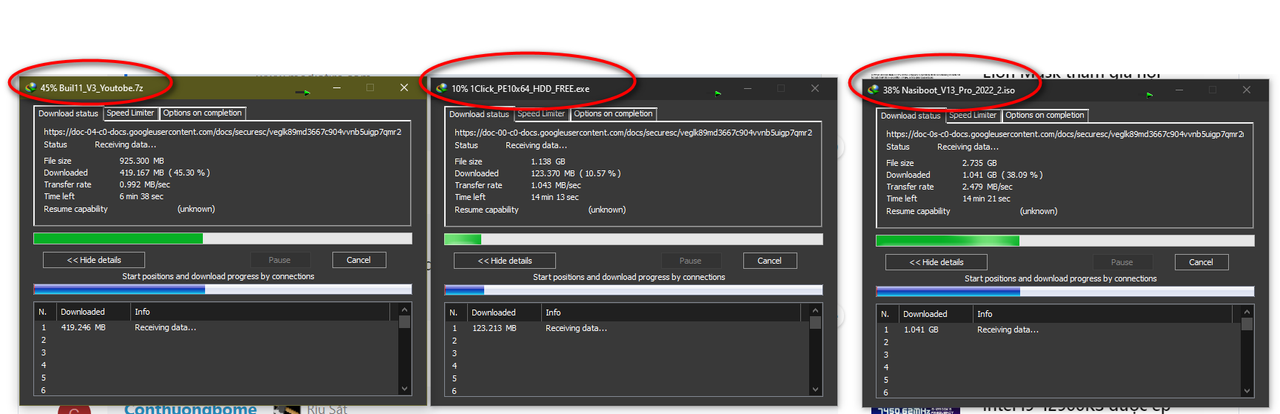Screen dimensions: 1280x414
Task: Open Speed Limiter tab in 1Click_PE10x64 window
Action: pos(542,114)
